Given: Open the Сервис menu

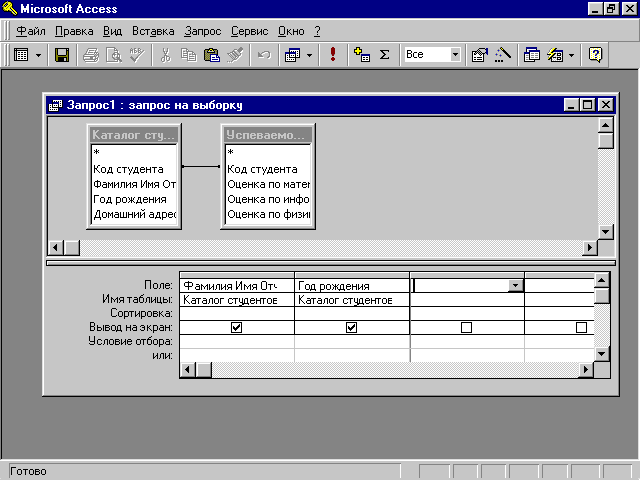Looking at the screenshot, I should (249, 31).
